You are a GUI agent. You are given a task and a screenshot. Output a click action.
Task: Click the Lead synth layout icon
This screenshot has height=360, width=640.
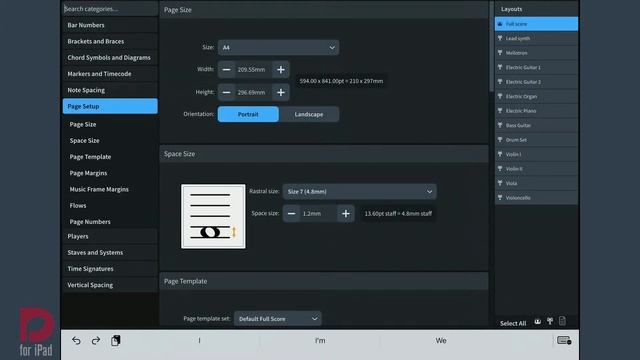tap(500, 38)
